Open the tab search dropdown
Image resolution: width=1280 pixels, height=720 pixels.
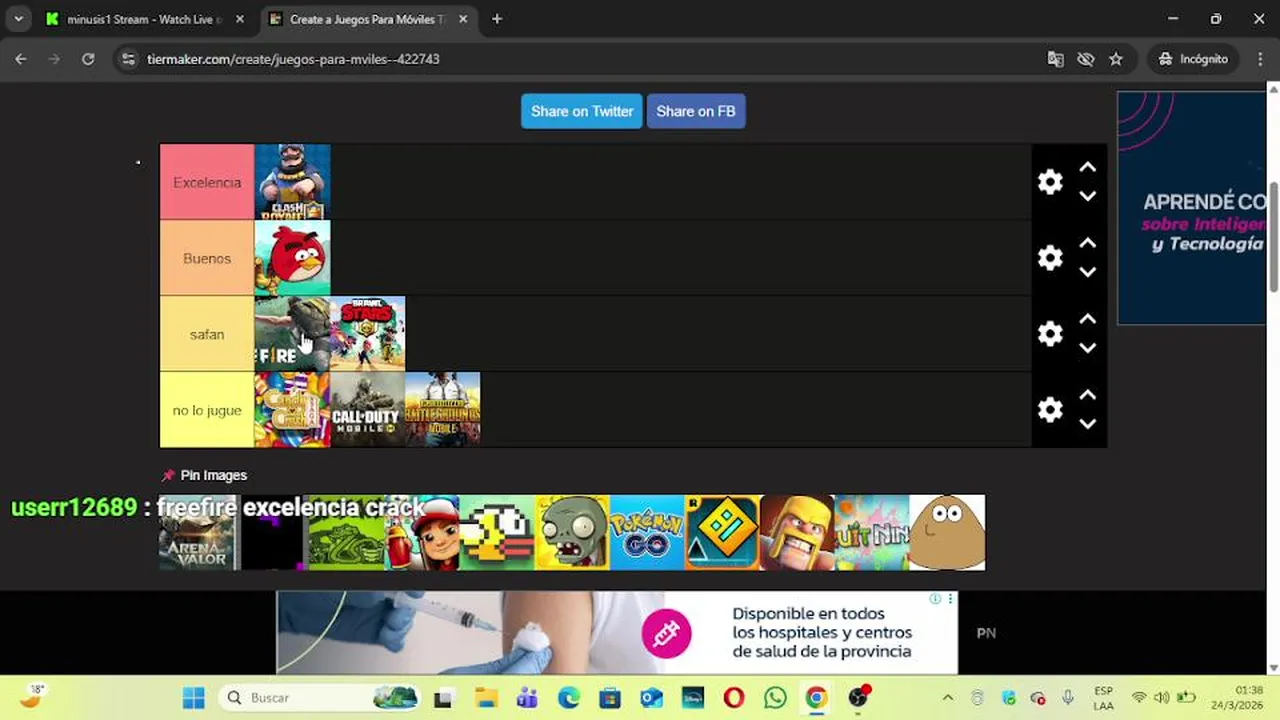[x=18, y=19]
